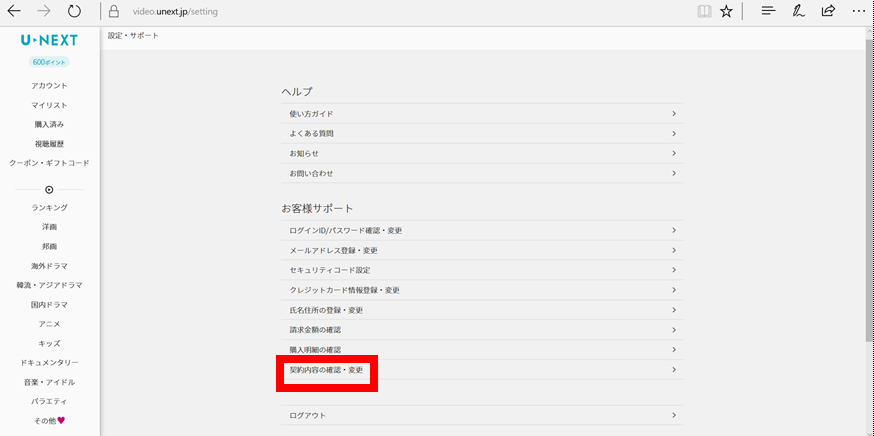
Task: Click chevron on 使い方ガイド row
Action: (x=674, y=114)
